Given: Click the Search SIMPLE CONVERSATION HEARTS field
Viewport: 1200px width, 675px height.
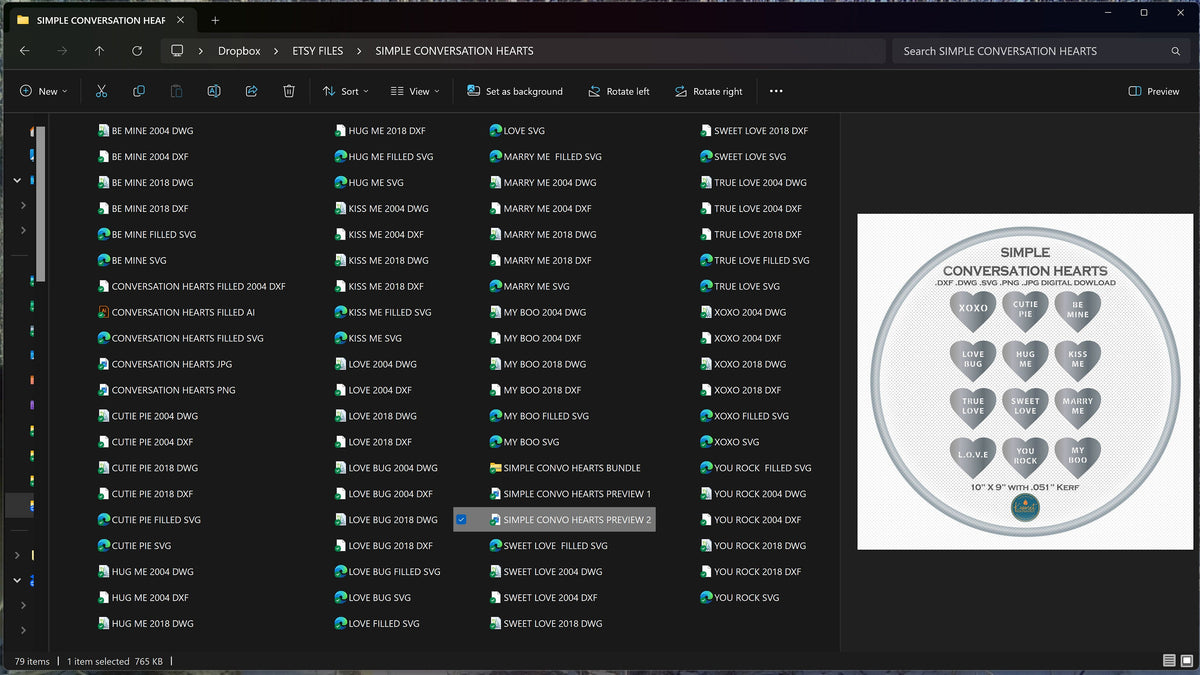Looking at the screenshot, I should [1040, 51].
